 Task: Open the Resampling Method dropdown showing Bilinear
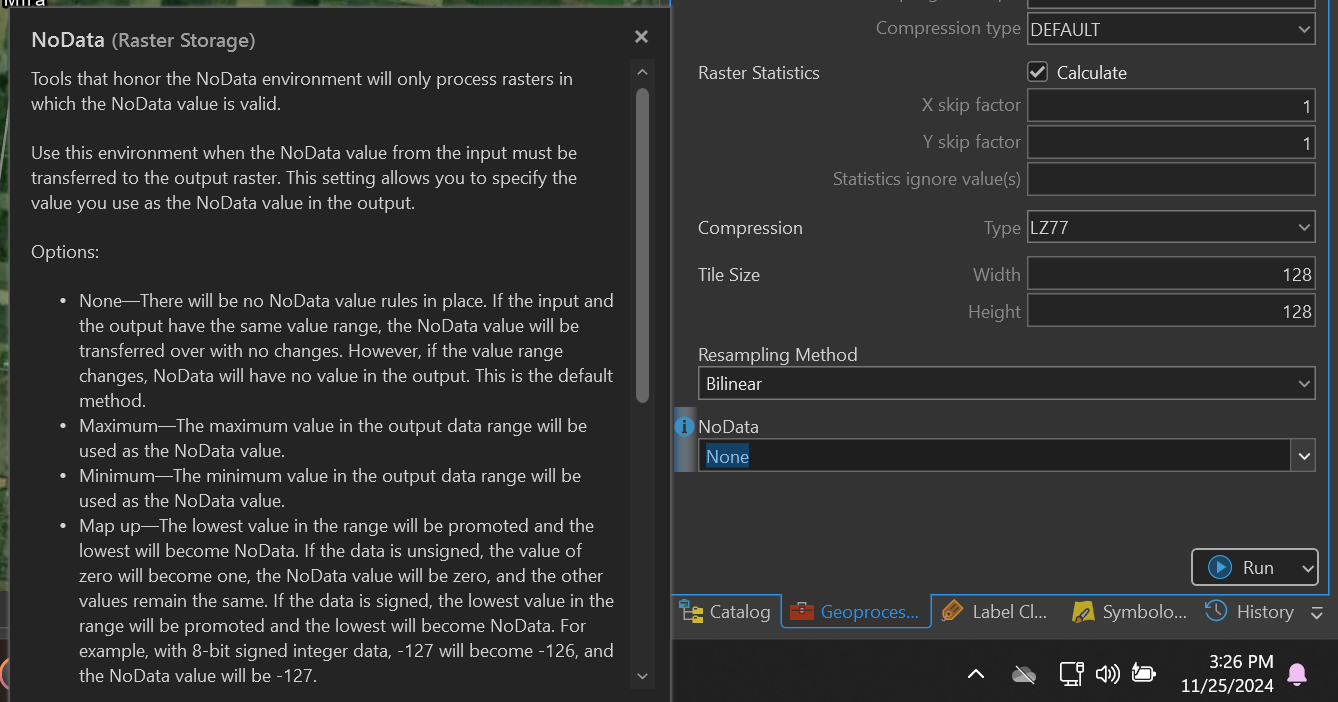[1303, 383]
